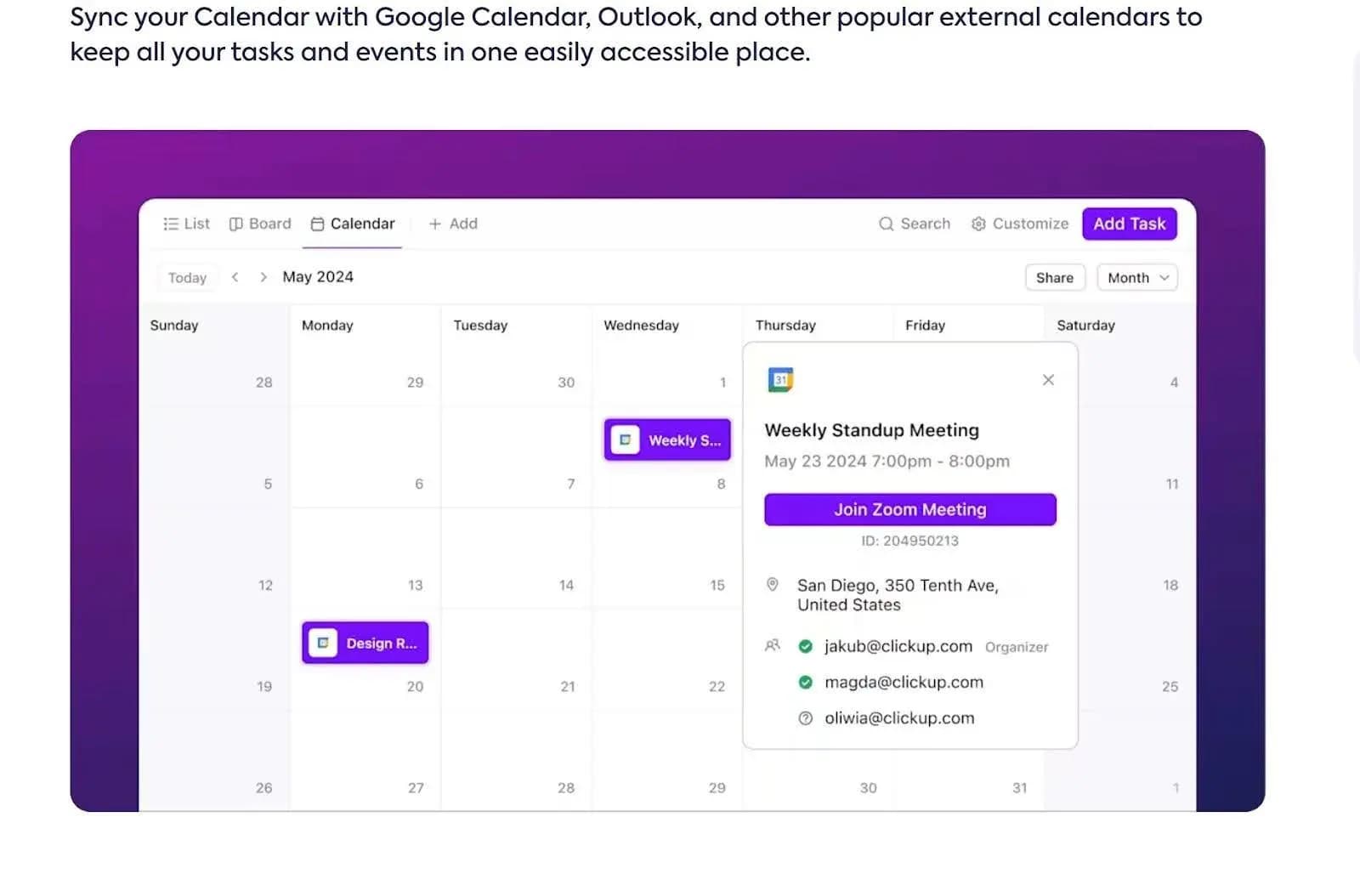Switch to the Board tab
Screen dimensions: 1360x896
click(x=260, y=224)
